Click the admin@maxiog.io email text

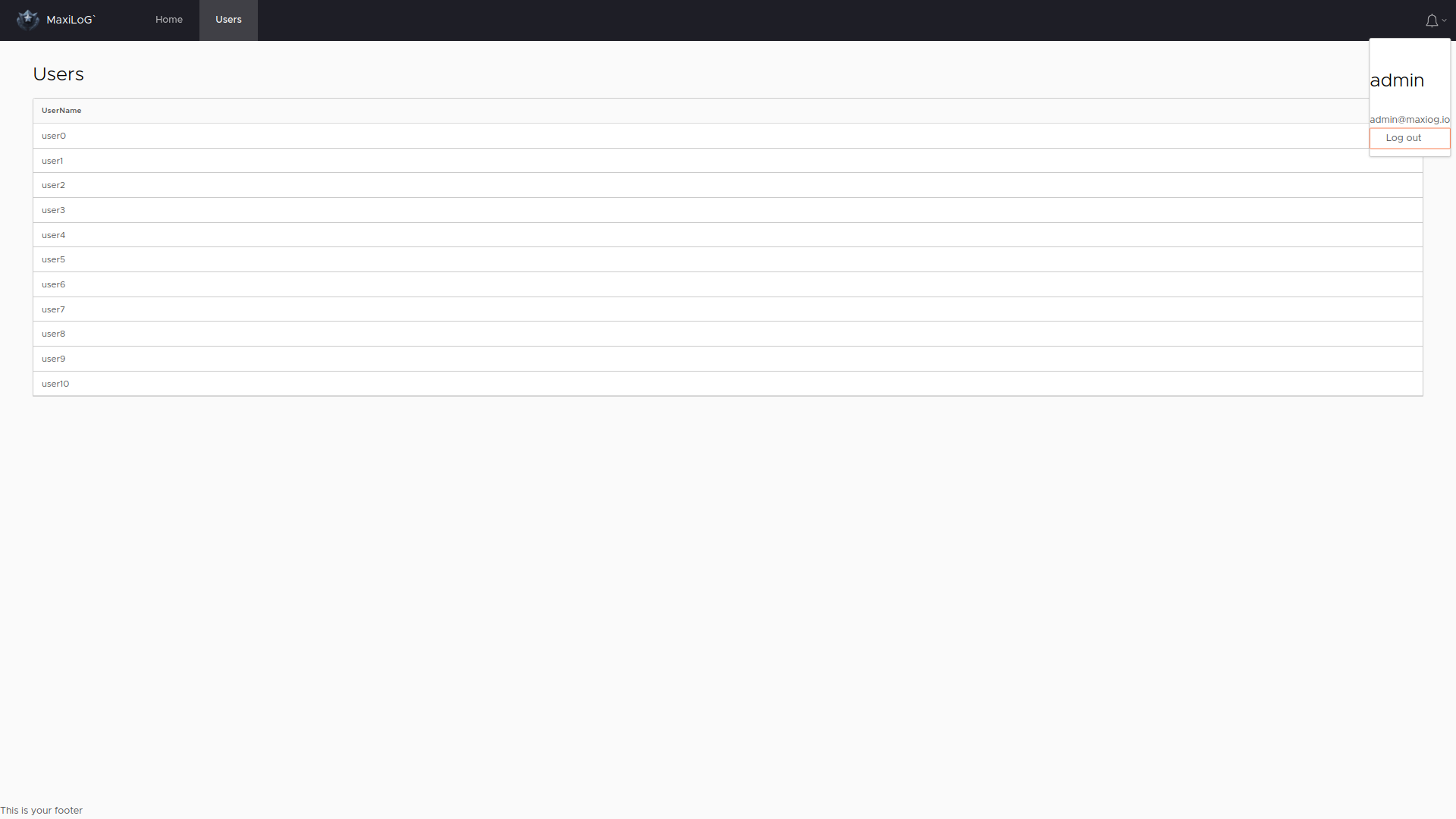[x=1410, y=120]
